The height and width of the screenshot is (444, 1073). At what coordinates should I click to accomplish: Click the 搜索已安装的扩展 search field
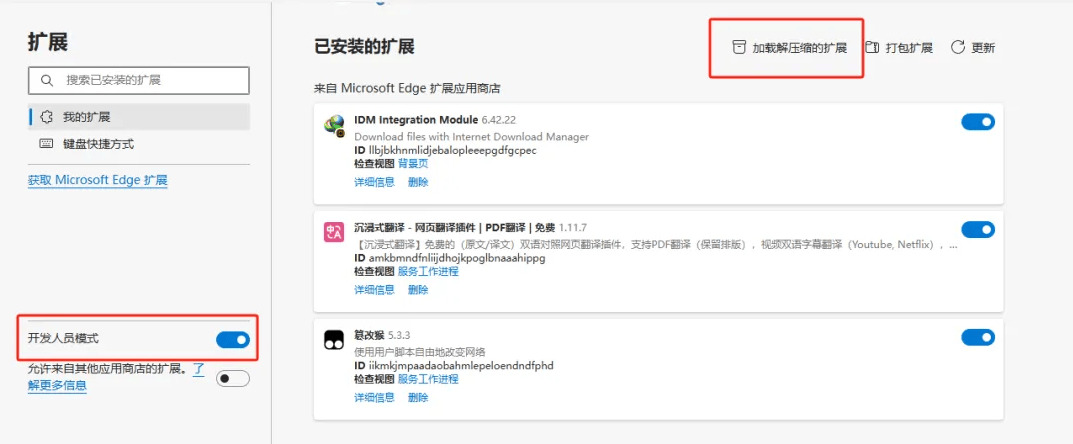[139, 81]
